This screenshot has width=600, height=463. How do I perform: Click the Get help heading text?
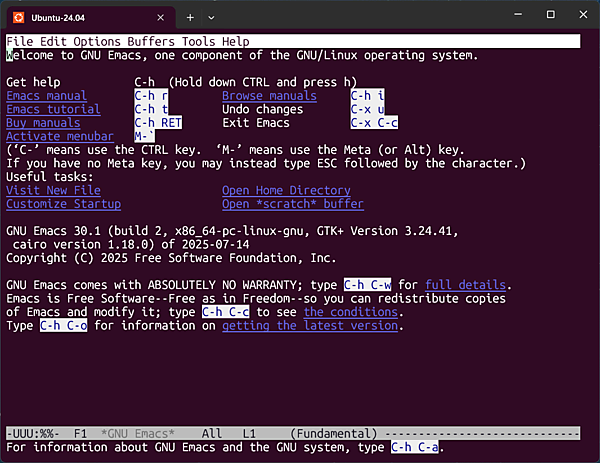(x=33, y=82)
